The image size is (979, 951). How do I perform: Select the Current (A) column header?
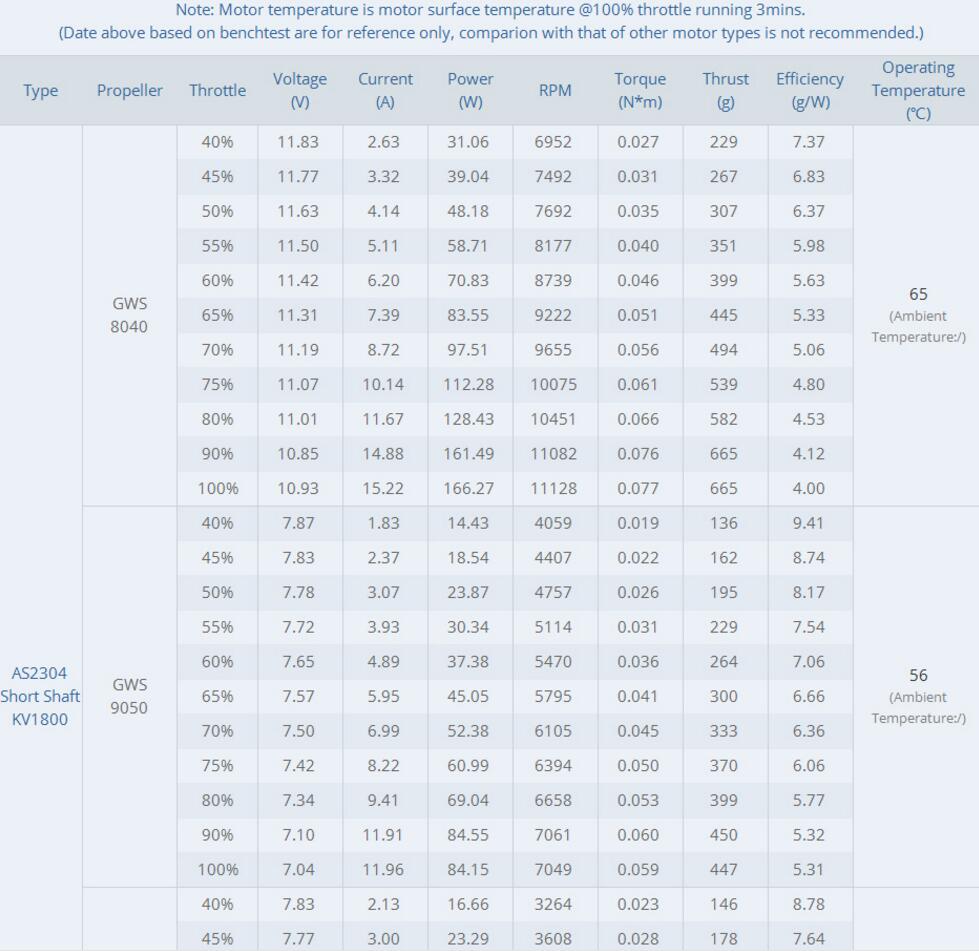point(385,90)
